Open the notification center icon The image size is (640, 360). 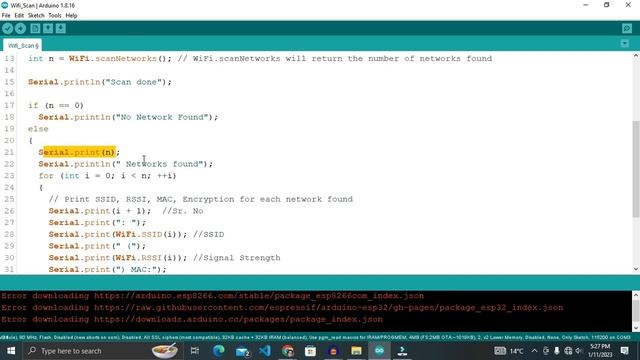624,351
